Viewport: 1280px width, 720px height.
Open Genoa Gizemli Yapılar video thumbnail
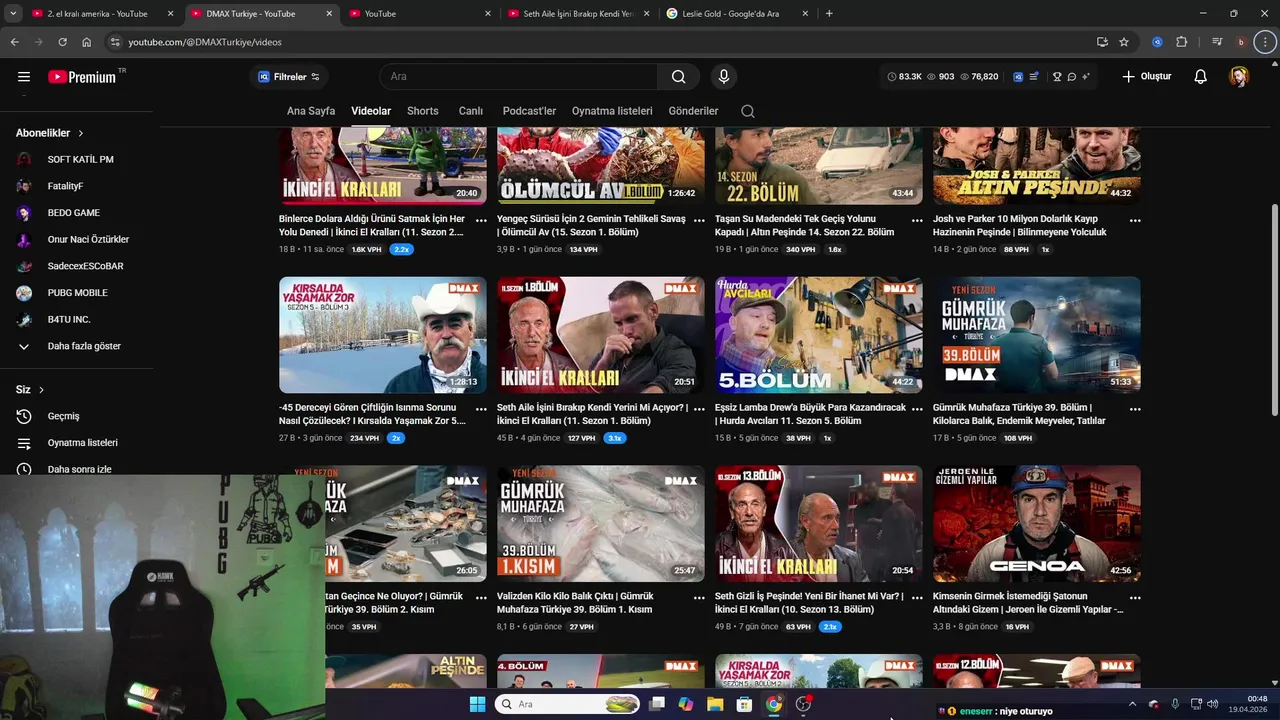[x=1037, y=524]
